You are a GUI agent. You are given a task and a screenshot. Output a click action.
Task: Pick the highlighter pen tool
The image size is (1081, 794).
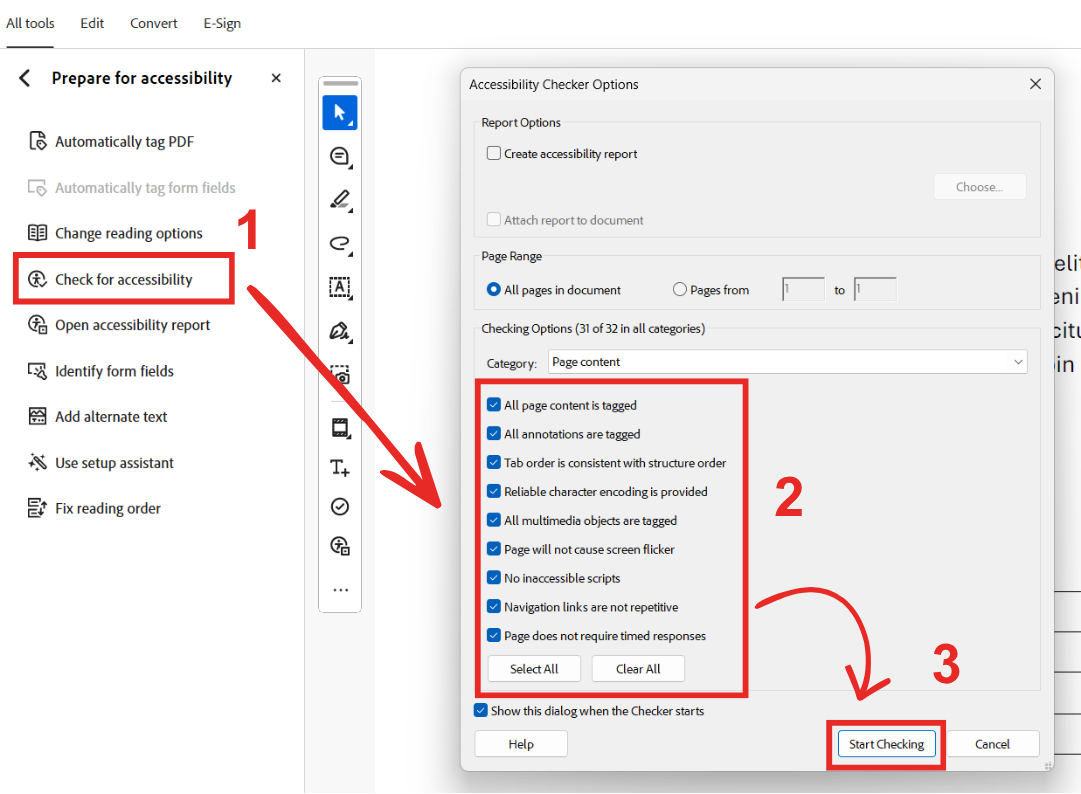(340, 200)
